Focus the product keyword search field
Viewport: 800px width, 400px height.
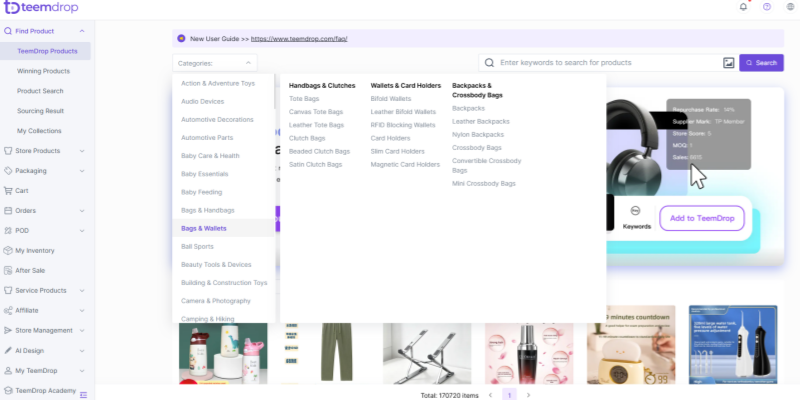(x=608, y=63)
